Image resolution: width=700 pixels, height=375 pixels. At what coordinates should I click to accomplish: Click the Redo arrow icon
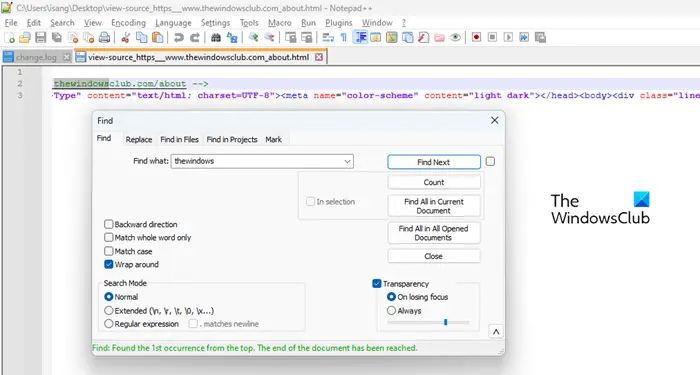point(195,38)
